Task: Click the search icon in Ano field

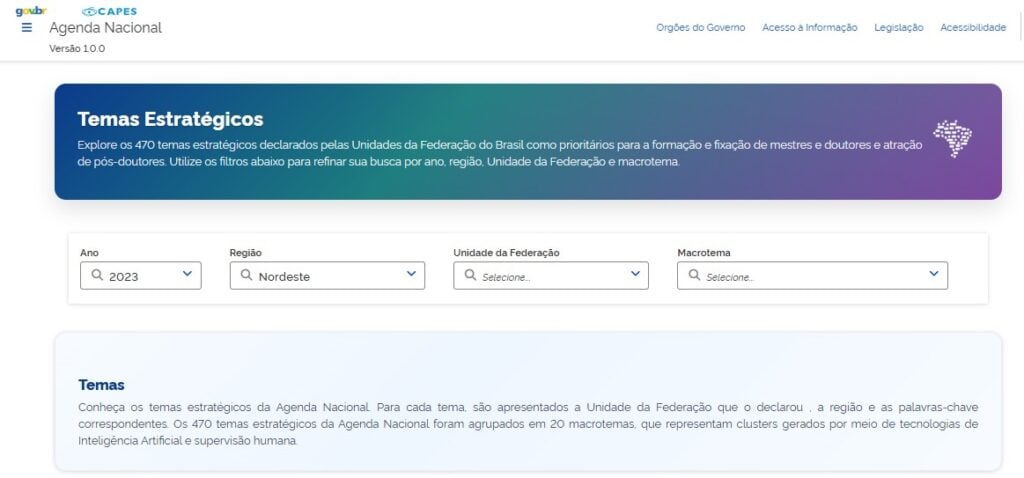Action: 97,275
